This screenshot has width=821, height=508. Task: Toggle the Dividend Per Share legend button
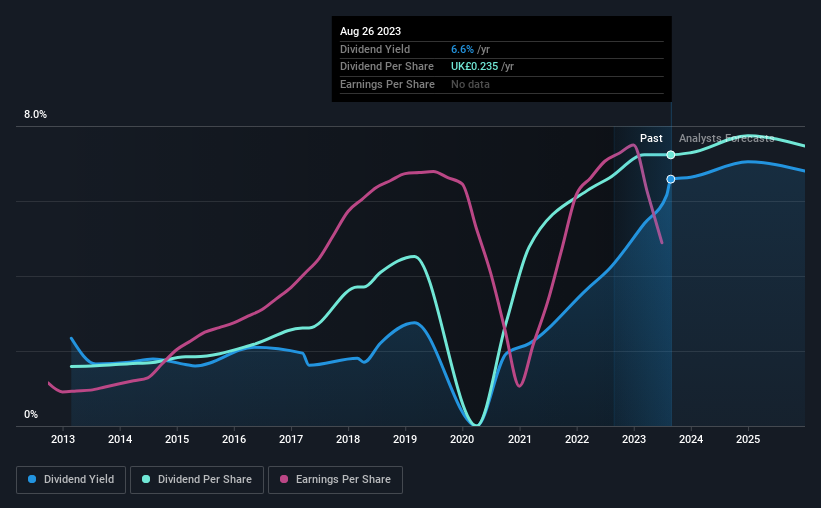pyautogui.click(x=197, y=480)
